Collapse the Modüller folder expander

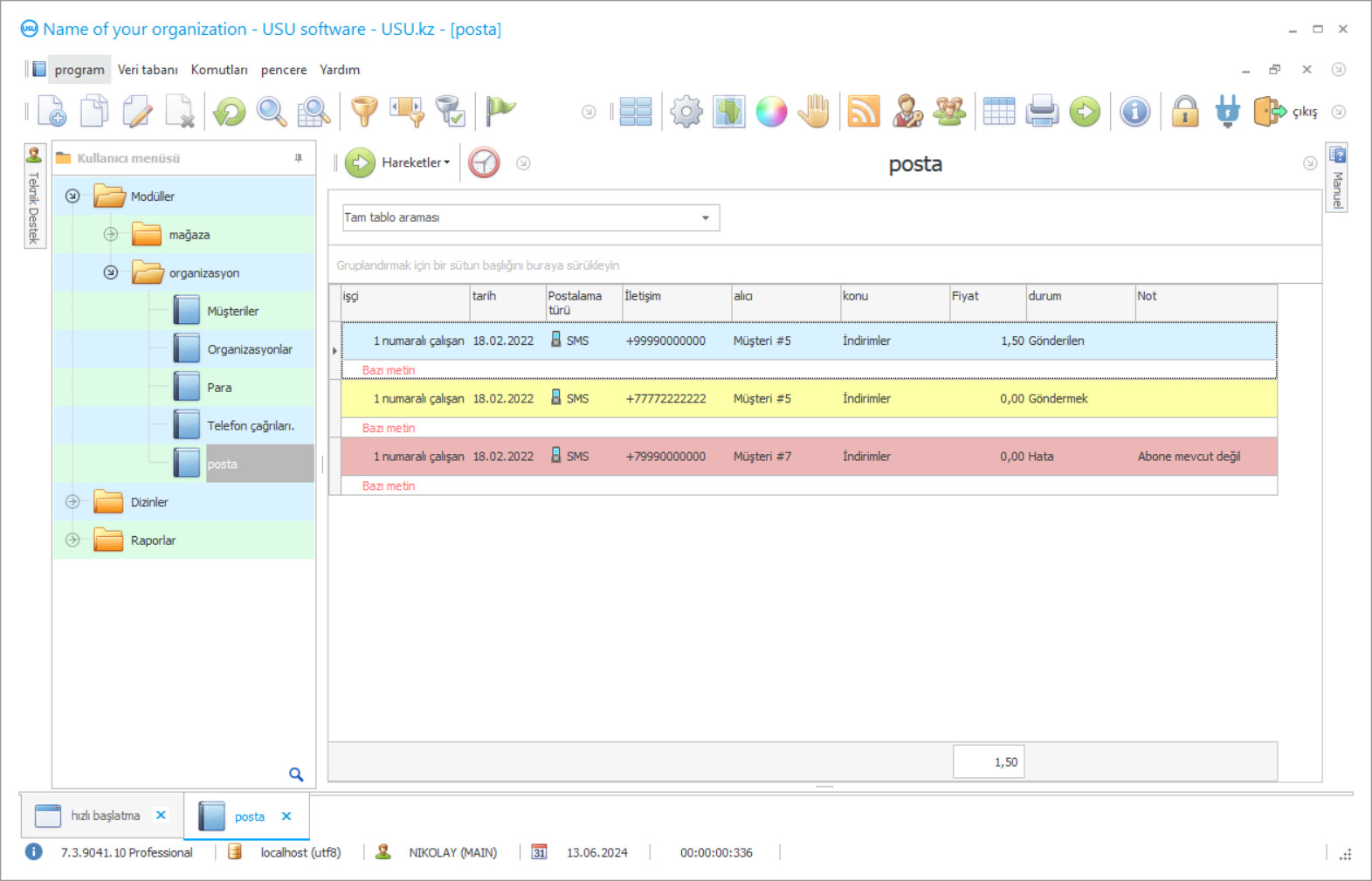(72, 196)
